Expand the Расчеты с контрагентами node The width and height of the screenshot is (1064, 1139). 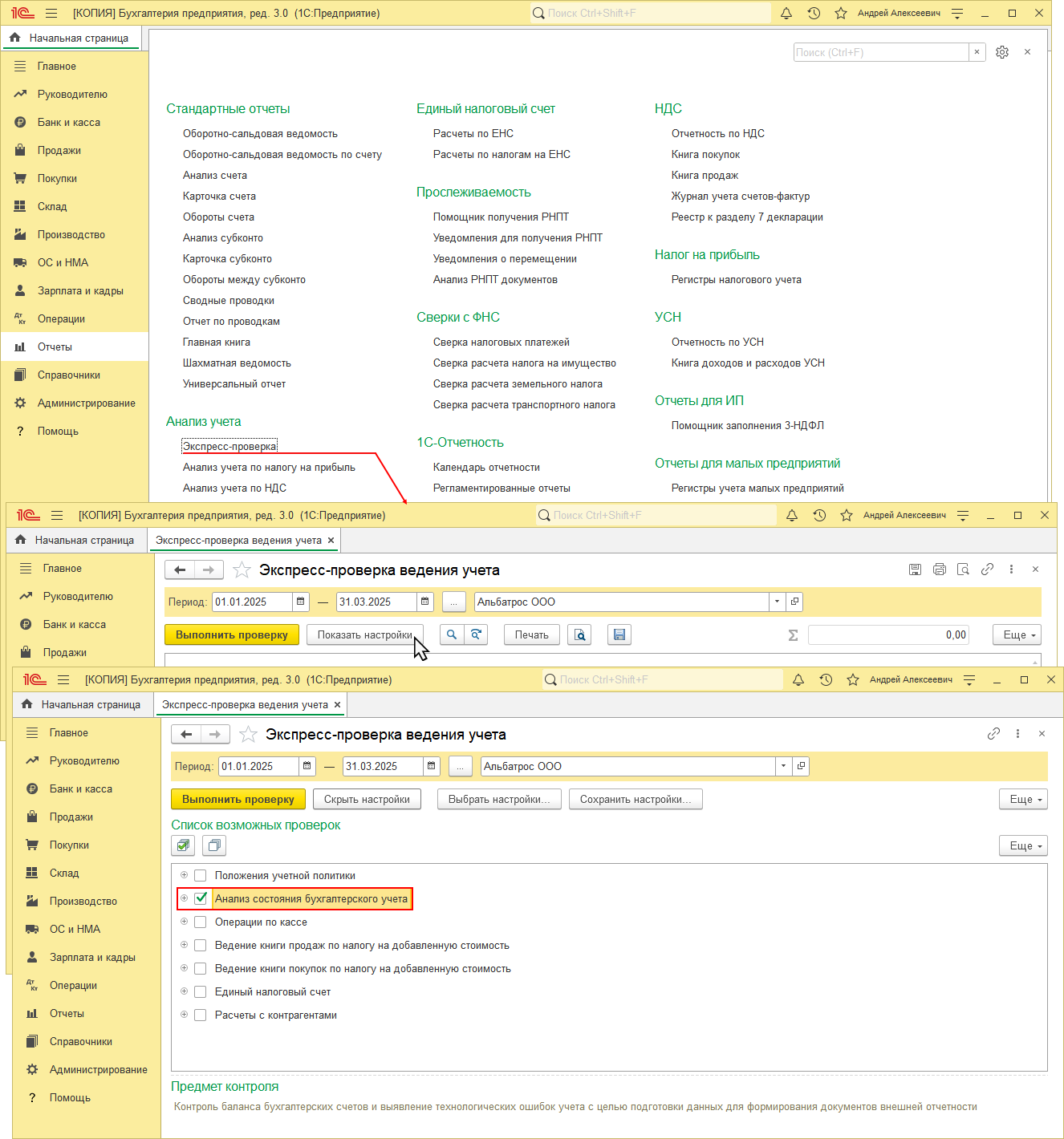pyautogui.click(x=184, y=1015)
